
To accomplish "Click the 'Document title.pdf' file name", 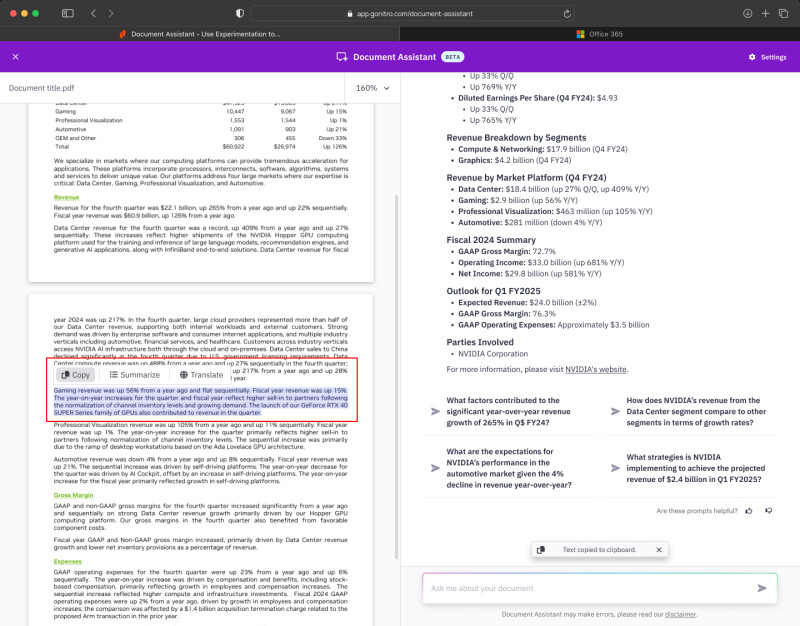I will tap(41, 88).
